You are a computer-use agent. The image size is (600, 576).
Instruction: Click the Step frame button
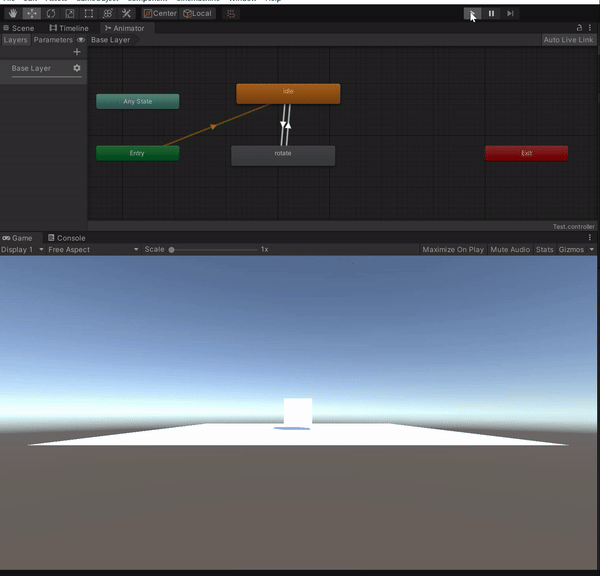(x=510, y=14)
